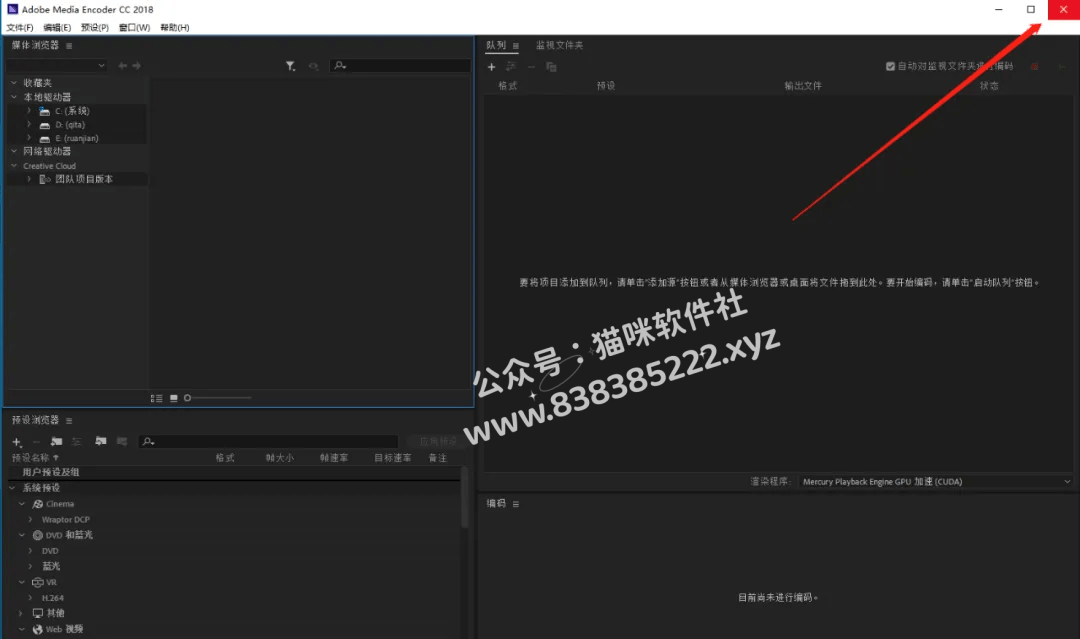Click the preset settings icon
This screenshot has width=1080, height=639.
point(76,441)
